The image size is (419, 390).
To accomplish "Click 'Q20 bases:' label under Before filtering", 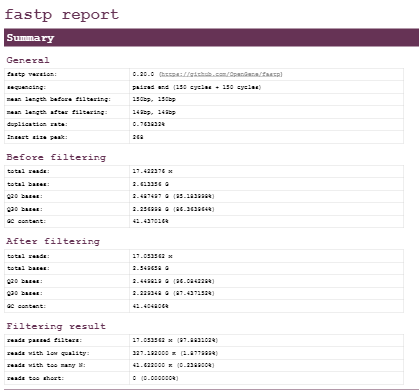I will [x=25, y=196].
